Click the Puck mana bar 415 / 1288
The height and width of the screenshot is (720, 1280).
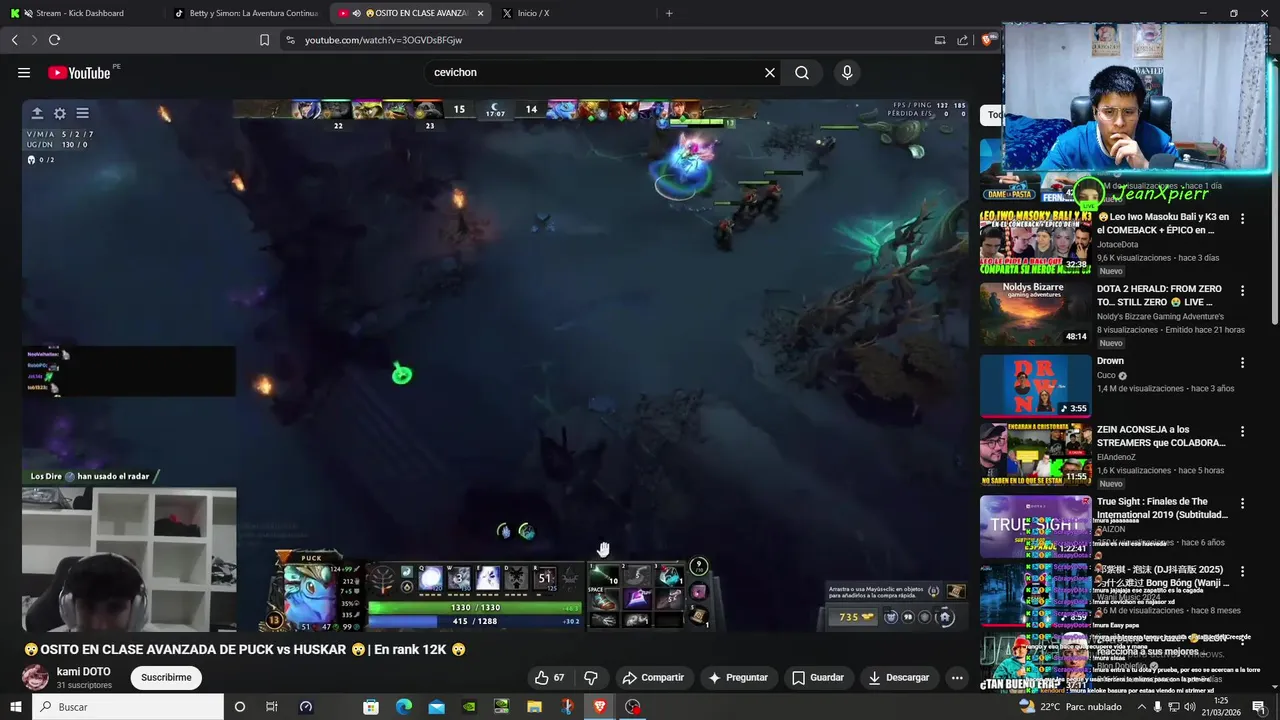475,621
